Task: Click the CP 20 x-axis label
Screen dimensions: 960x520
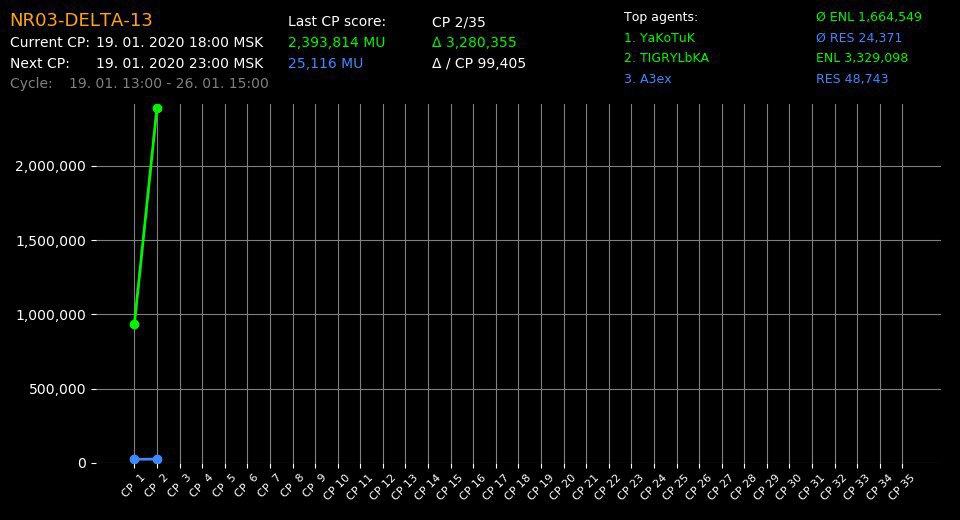Action: point(561,487)
